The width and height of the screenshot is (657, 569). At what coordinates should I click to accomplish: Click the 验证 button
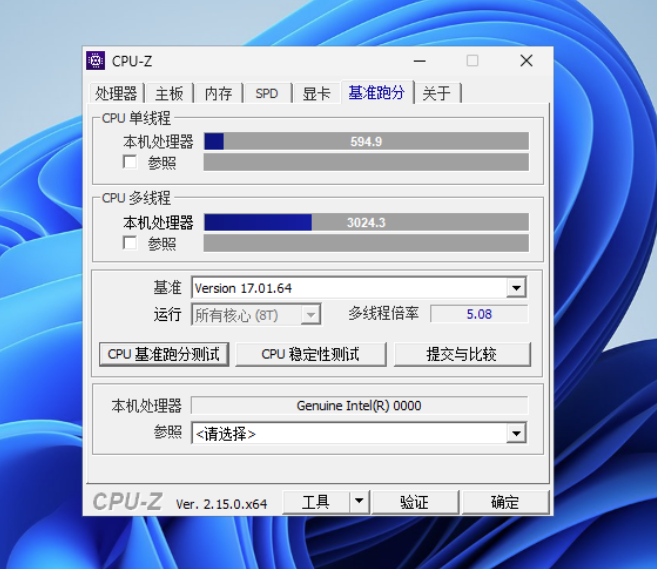[x=415, y=502]
